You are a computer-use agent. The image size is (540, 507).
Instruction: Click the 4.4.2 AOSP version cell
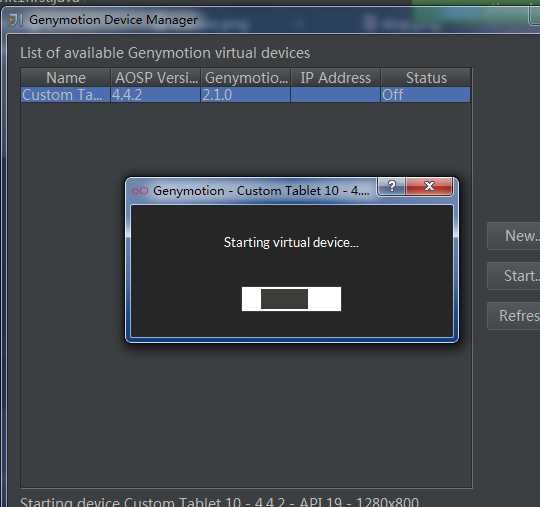(155, 95)
